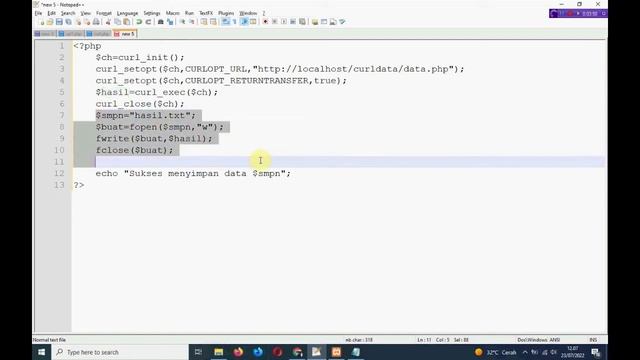Click line number 1 in the margin
640x360 pixels.
62,46
